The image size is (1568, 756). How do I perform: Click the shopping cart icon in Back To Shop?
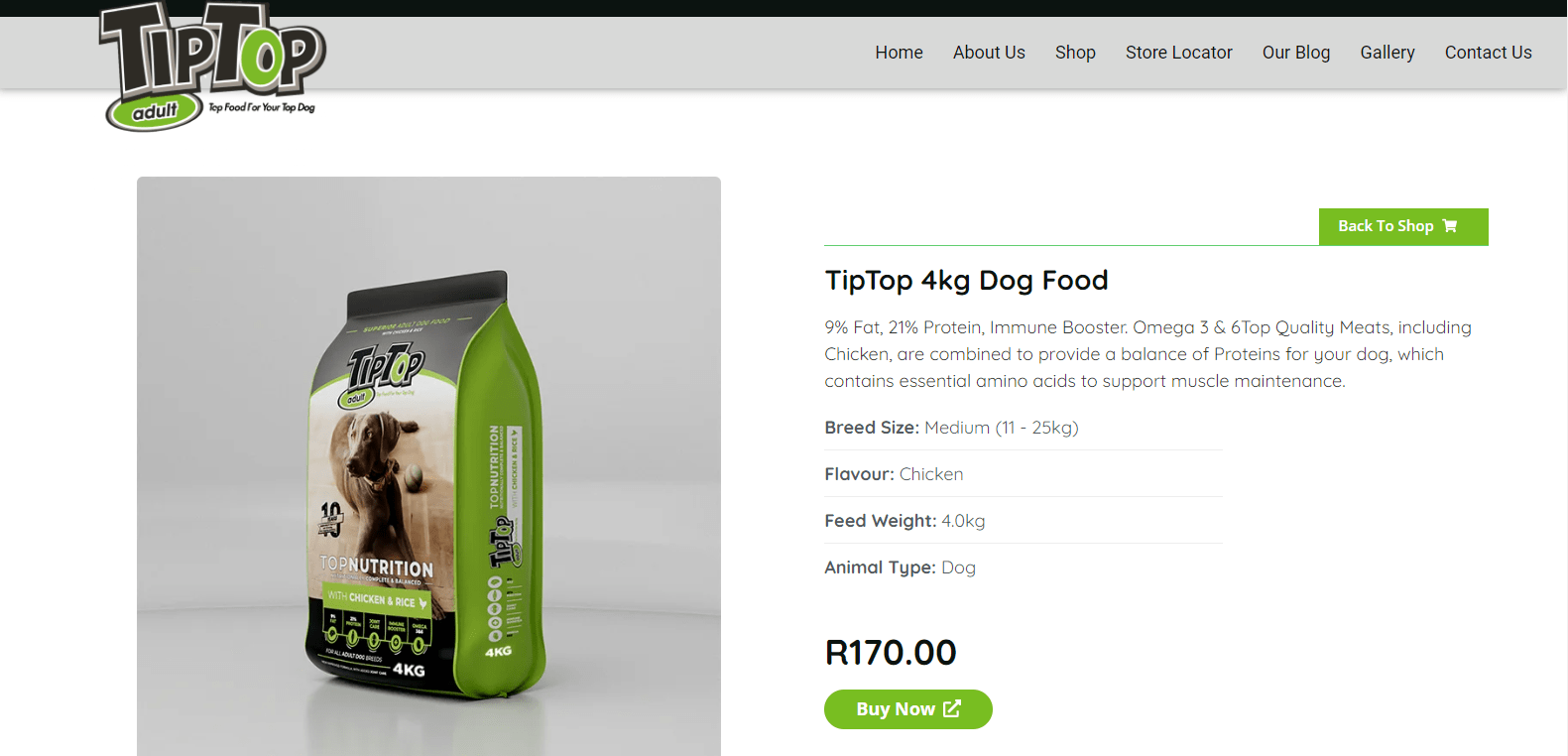(x=1450, y=226)
